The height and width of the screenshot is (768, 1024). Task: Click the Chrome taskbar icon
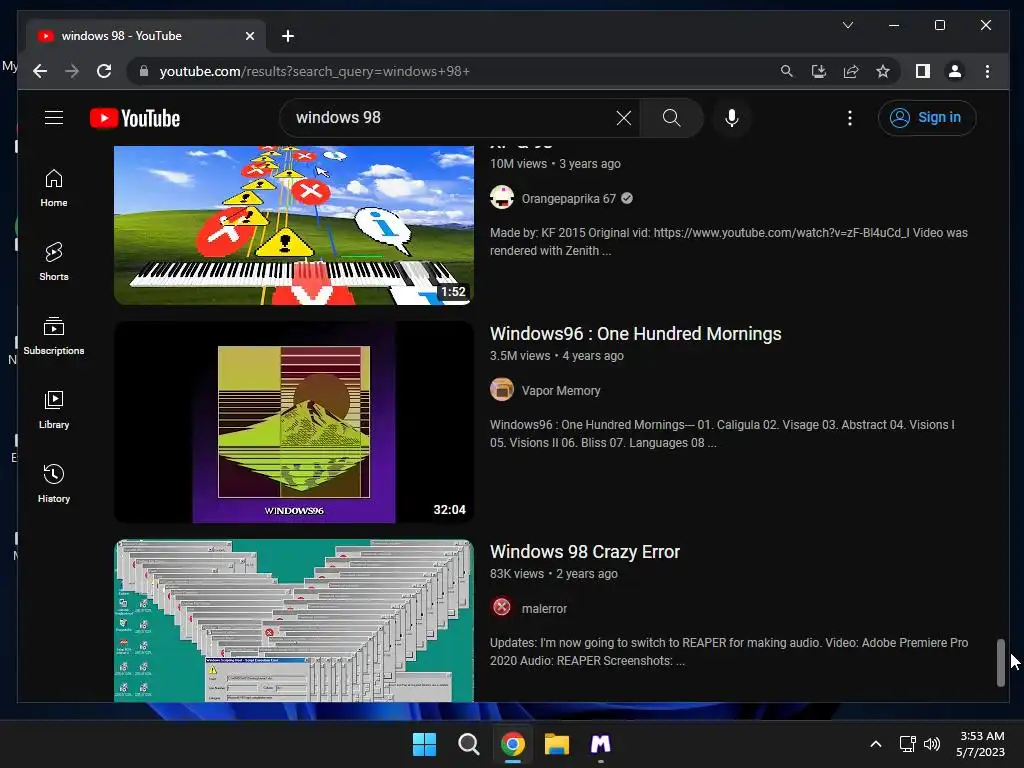tap(513, 744)
